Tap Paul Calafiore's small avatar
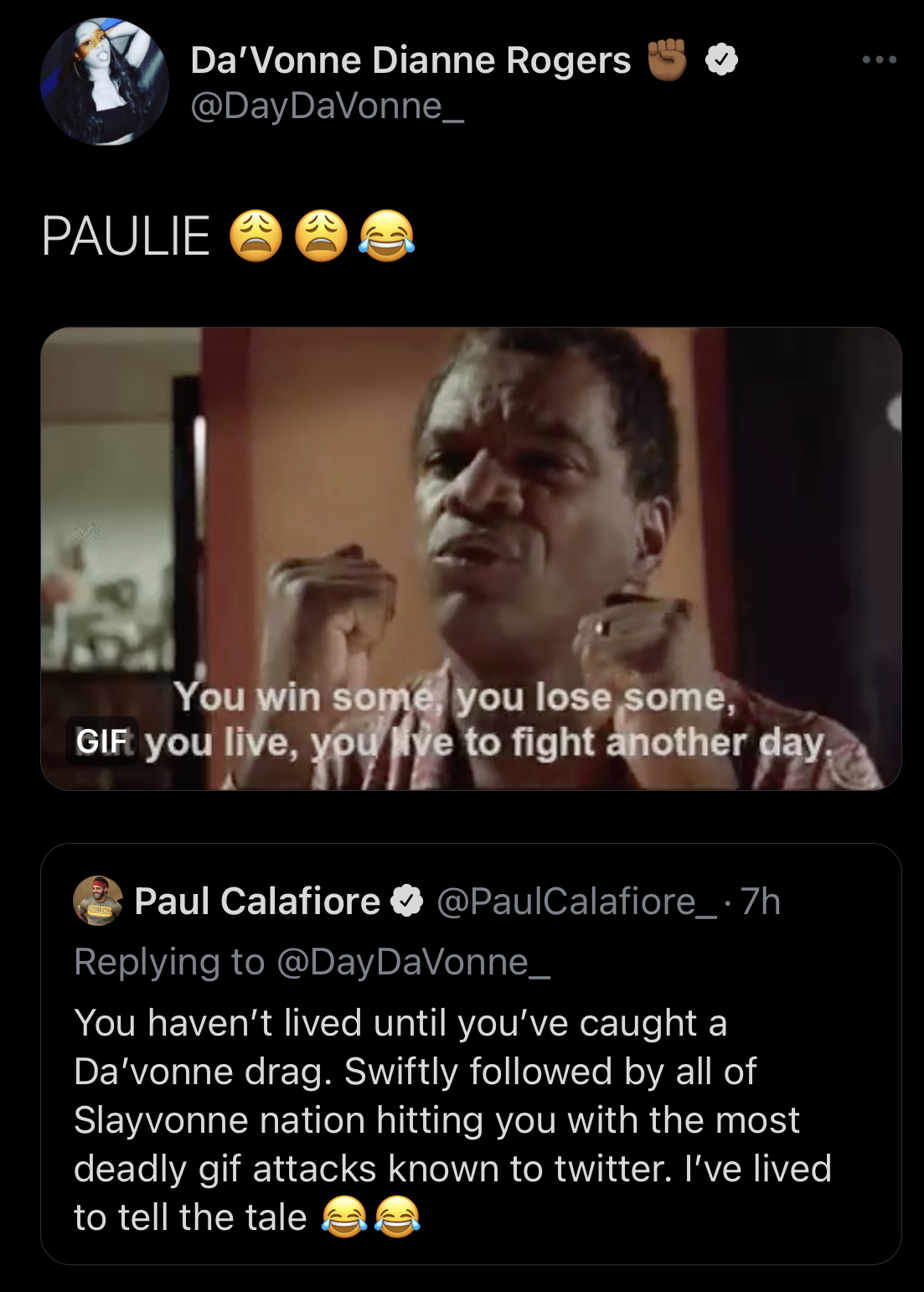This screenshot has width=924, height=1292. pos(98,901)
